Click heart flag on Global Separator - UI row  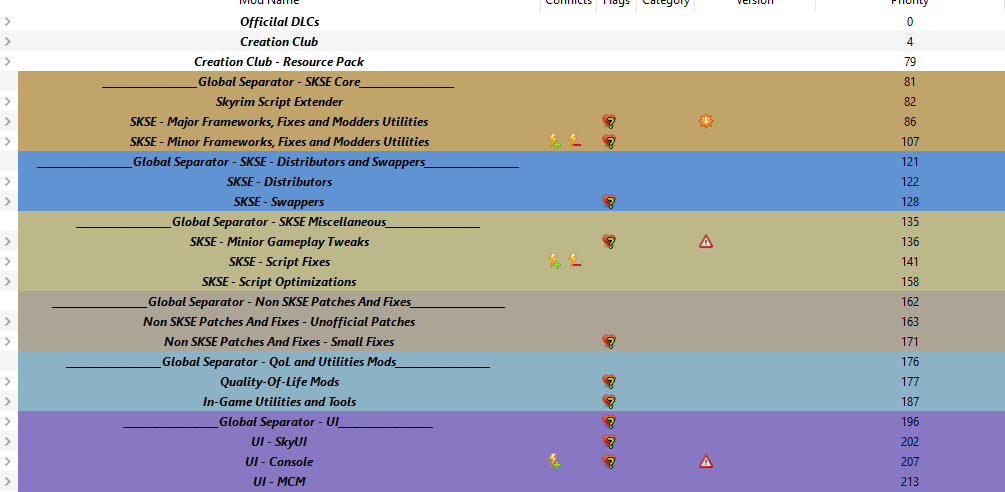pos(610,422)
